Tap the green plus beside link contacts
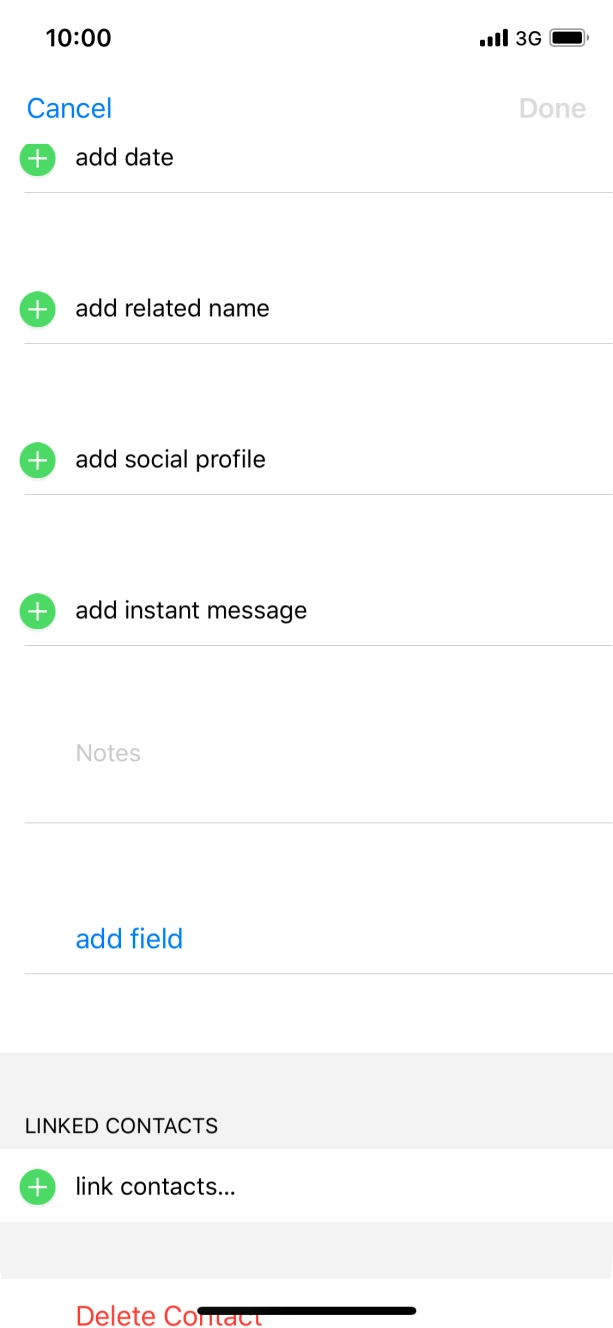The height and width of the screenshot is (1328, 613). 37,1187
